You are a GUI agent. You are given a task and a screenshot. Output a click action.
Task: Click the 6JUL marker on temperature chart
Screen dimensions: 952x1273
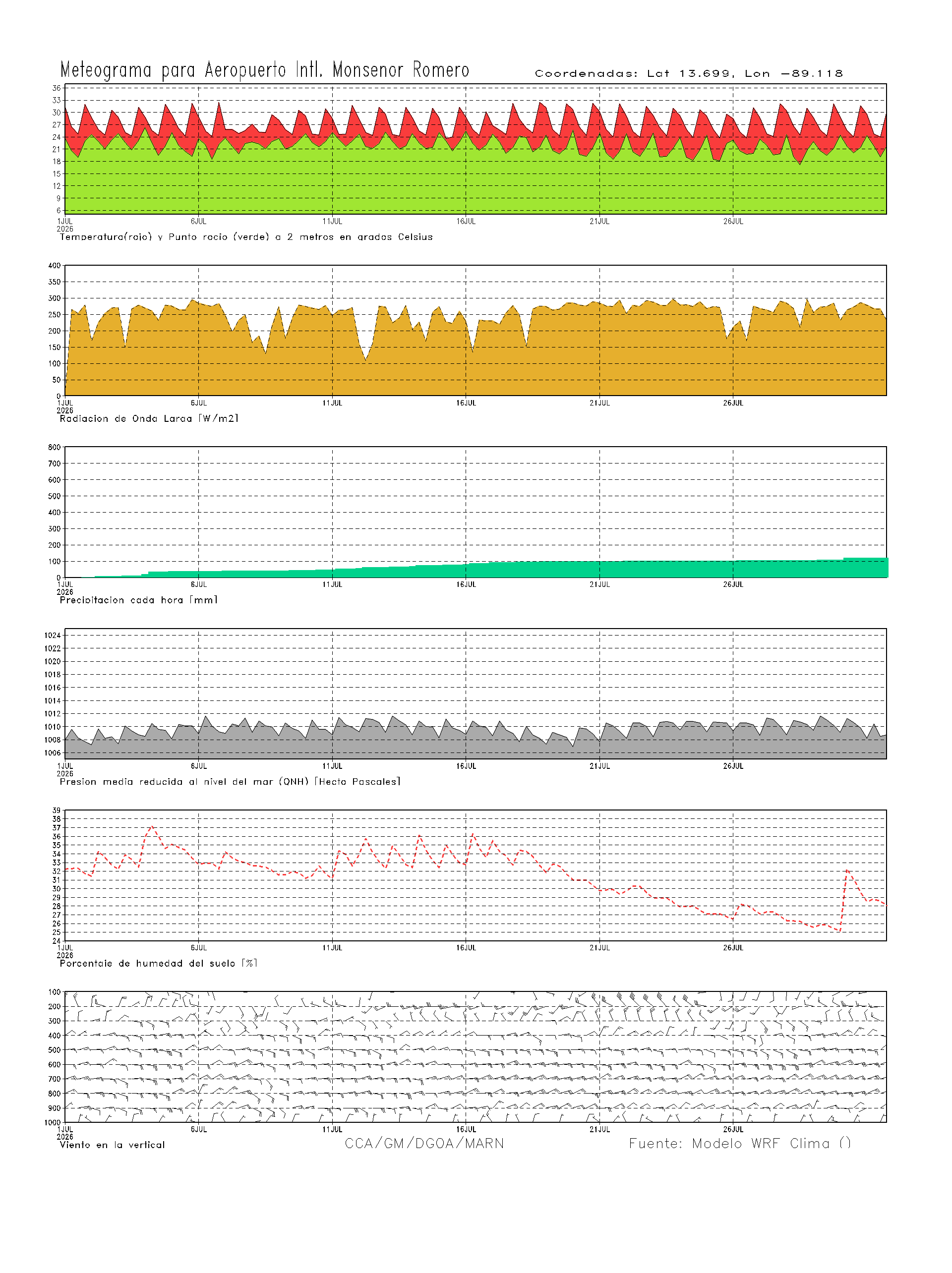(198, 222)
